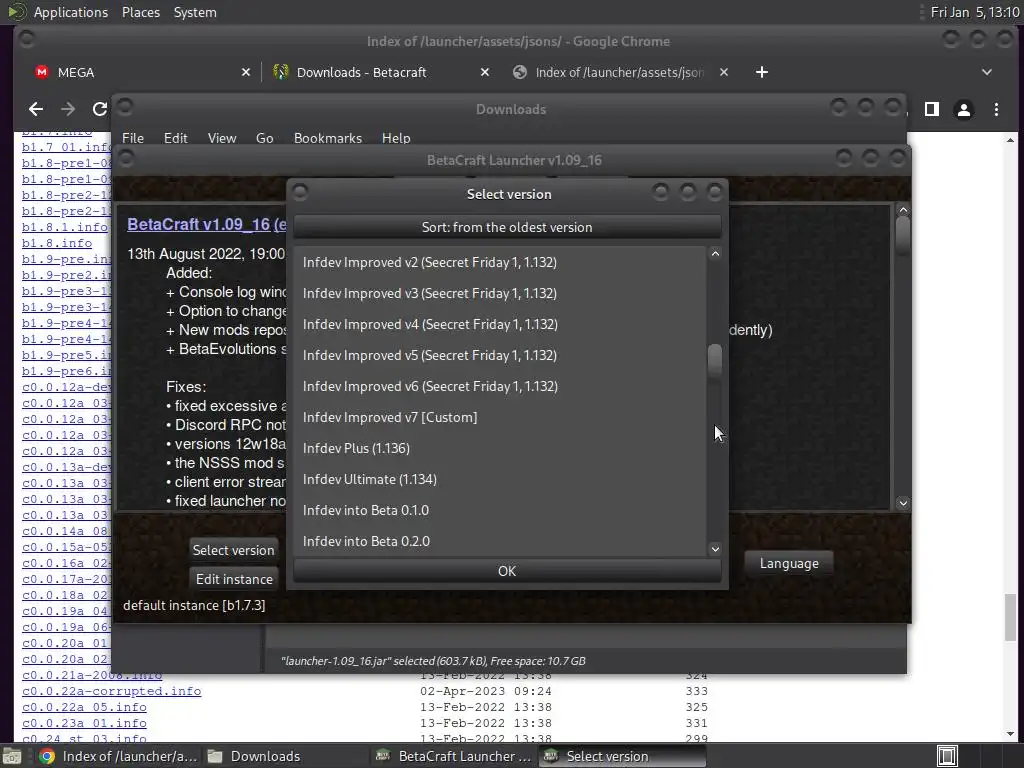Expand Chrome tab search chevron
The image size is (1024, 768).
pos(987,72)
